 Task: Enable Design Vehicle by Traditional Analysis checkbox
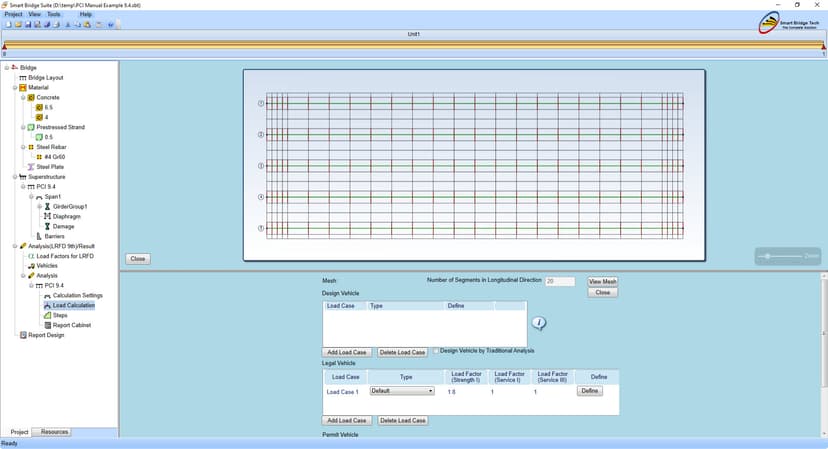tap(436, 351)
